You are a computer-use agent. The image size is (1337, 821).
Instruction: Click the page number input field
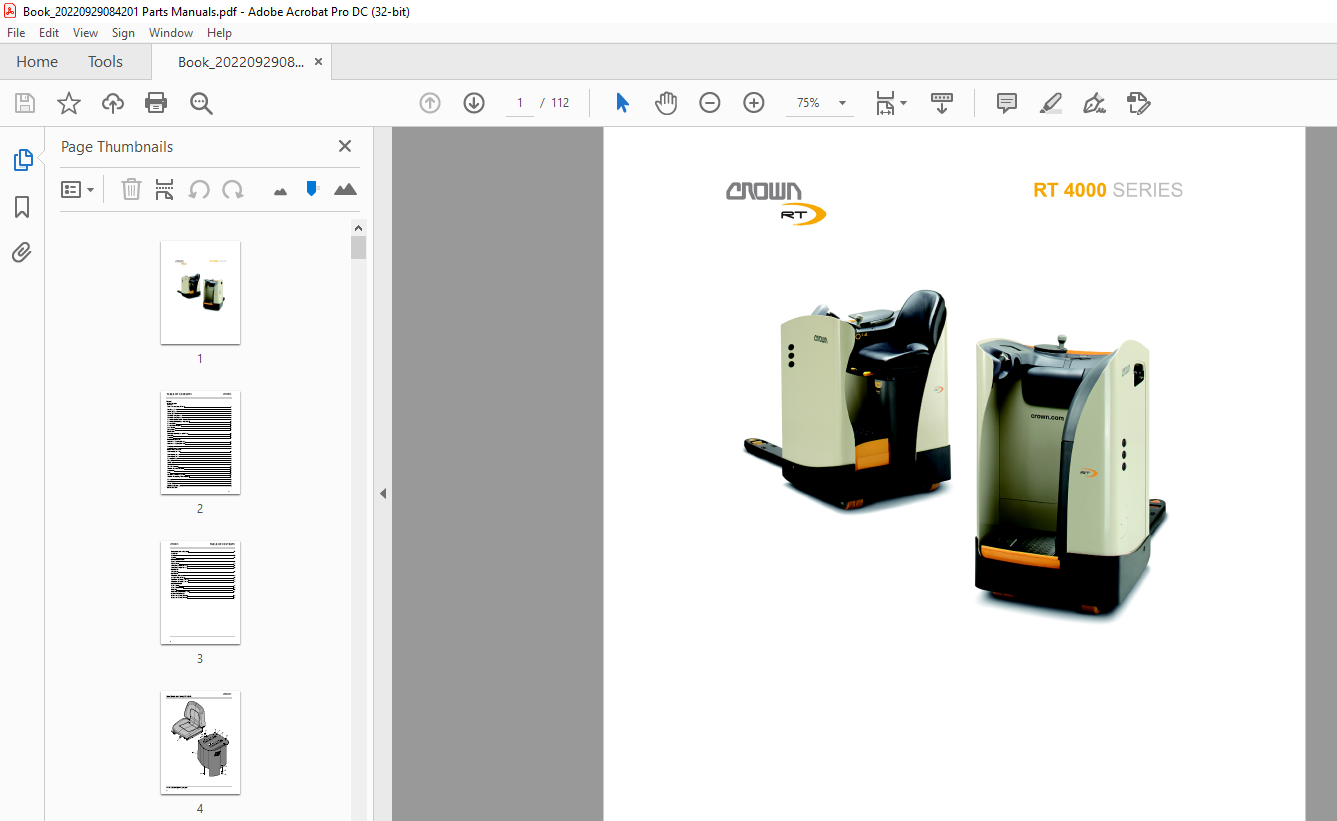[x=520, y=103]
